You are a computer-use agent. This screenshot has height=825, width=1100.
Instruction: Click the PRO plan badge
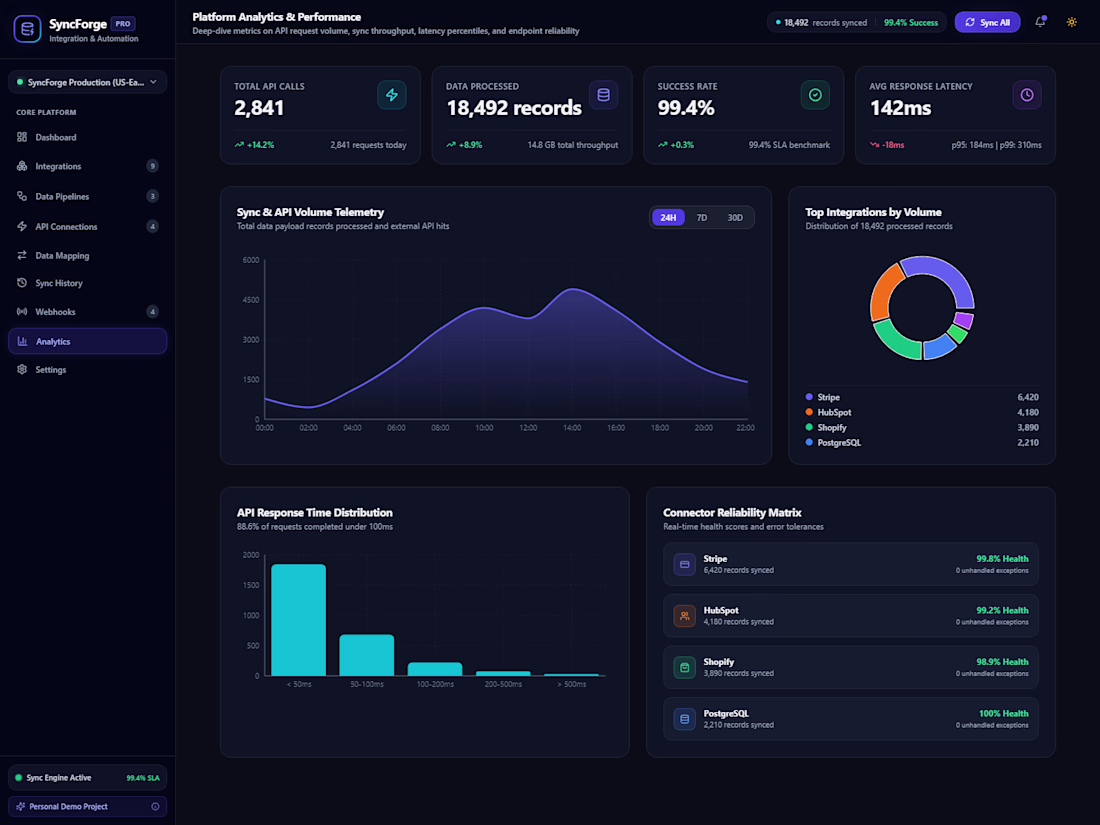click(x=123, y=24)
